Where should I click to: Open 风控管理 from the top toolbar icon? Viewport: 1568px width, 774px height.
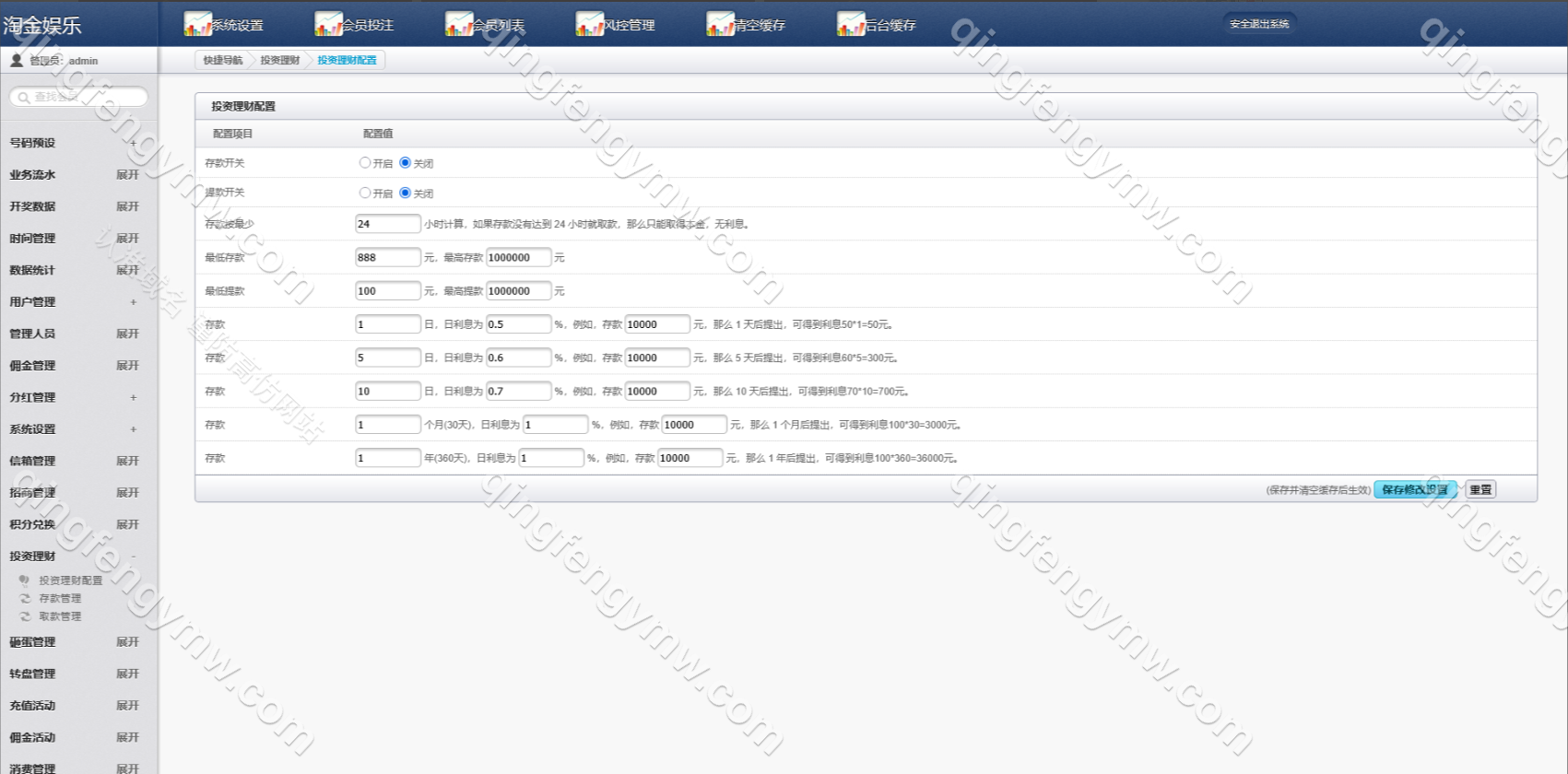[x=590, y=24]
